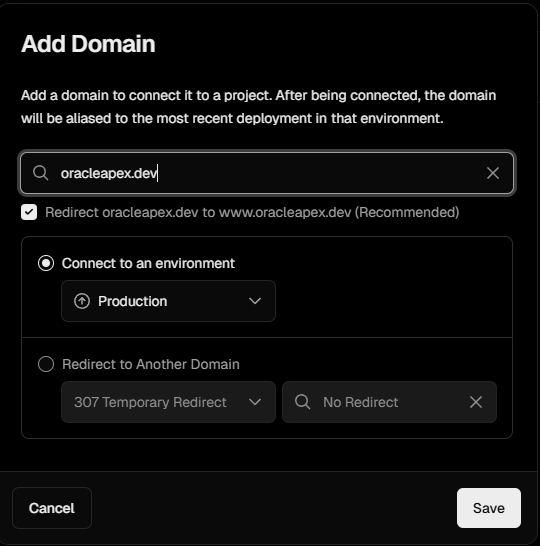Click the search icon in domain field
The height and width of the screenshot is (546, 540).
point(40,173)
